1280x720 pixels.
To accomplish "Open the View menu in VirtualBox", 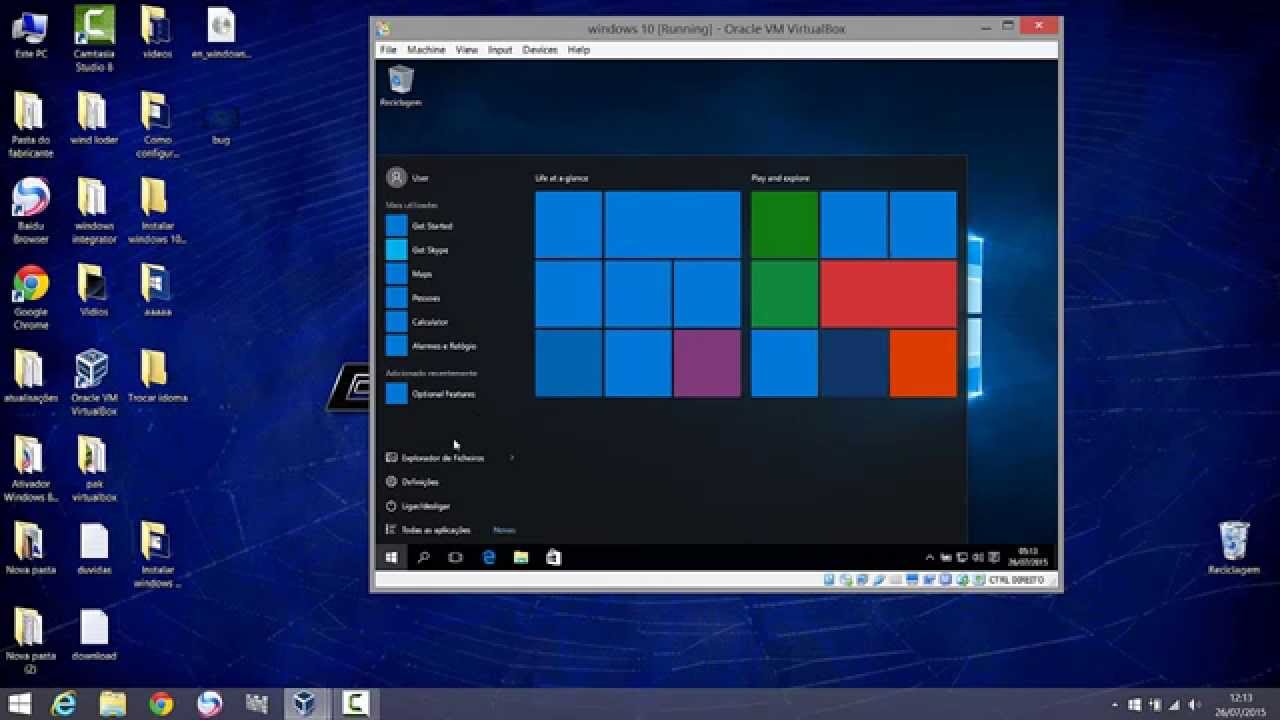I will (466, 49).
